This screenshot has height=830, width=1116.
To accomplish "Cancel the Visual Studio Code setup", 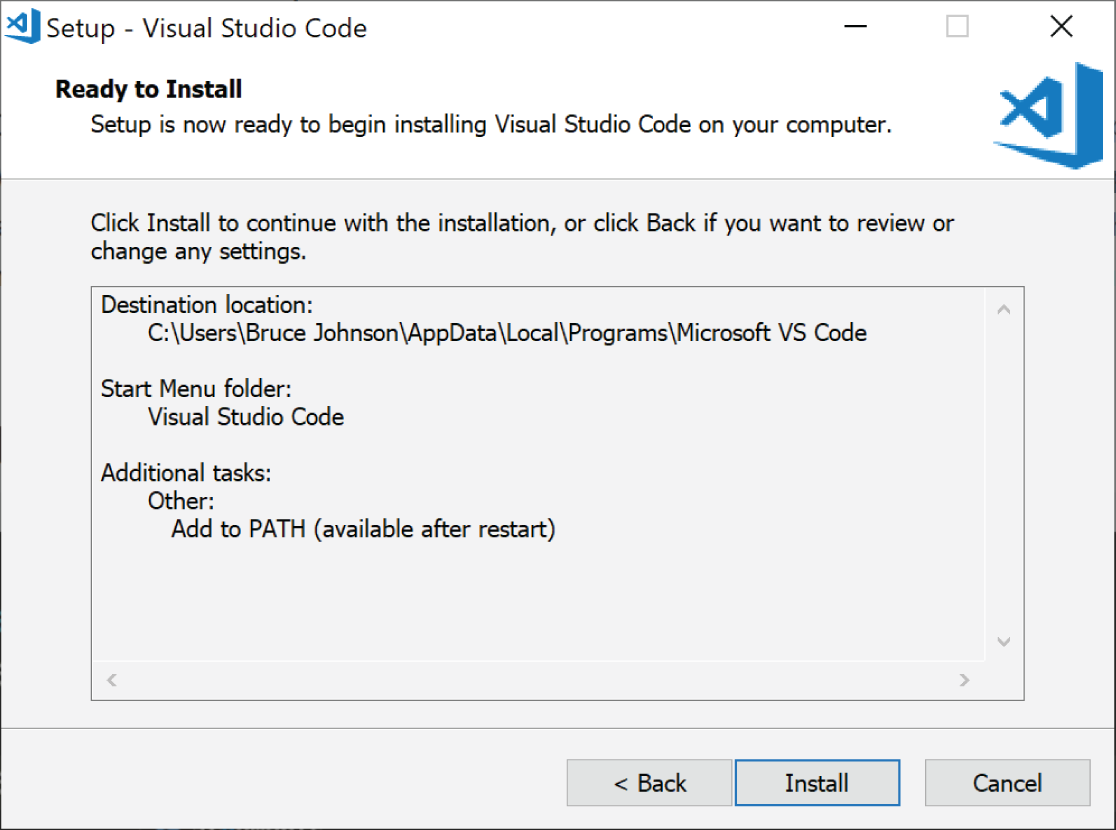I will (1007, 782).
